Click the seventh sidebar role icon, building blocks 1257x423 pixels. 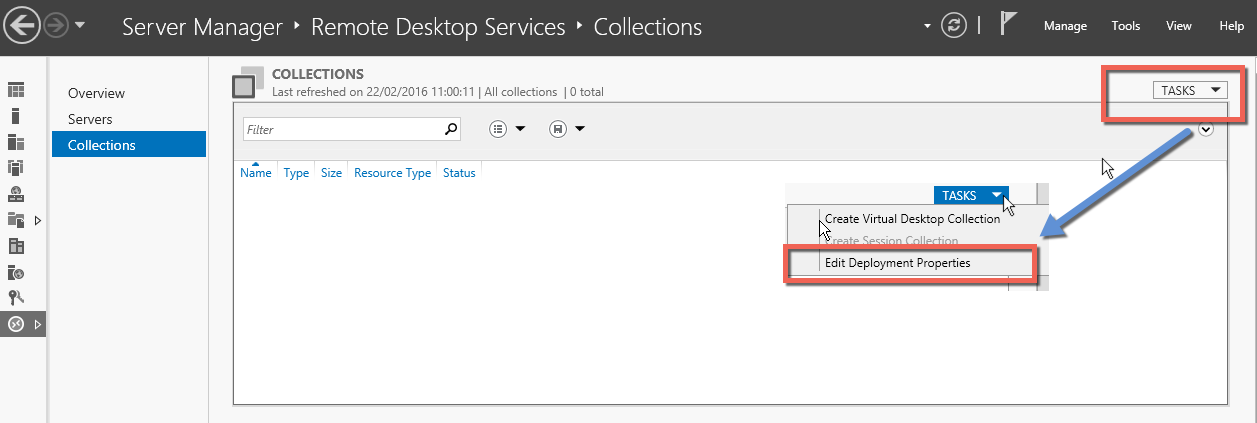pos(16,246)
